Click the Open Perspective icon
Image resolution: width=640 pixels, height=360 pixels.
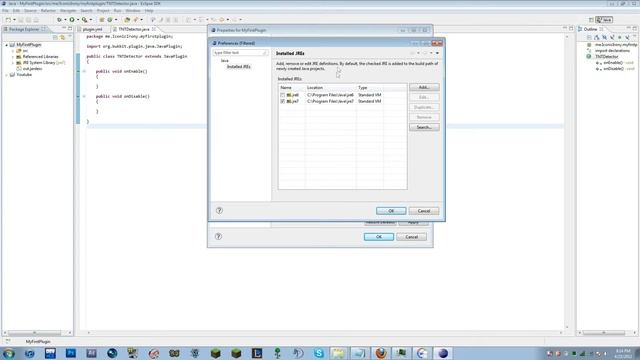pyautogui.click(x=591, y=20)
